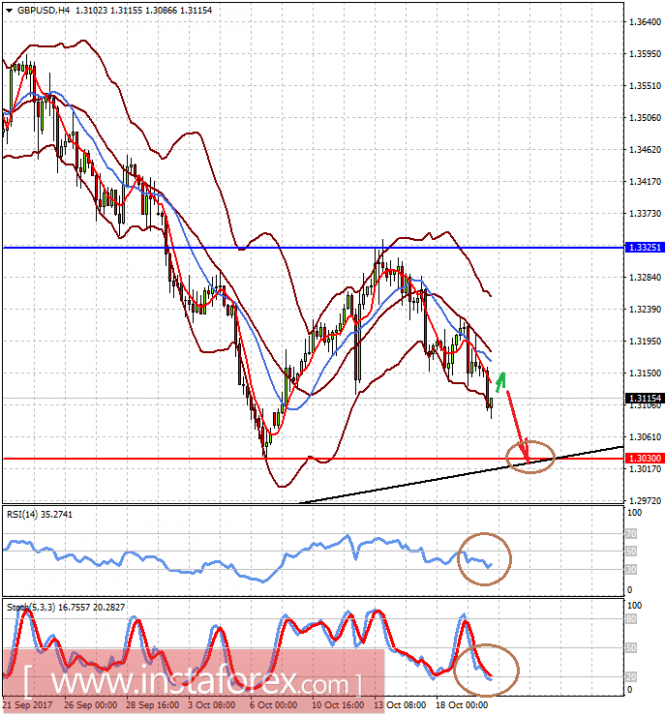
Task: Click the 1.34620 price axis label
Action: click(644, 150)
